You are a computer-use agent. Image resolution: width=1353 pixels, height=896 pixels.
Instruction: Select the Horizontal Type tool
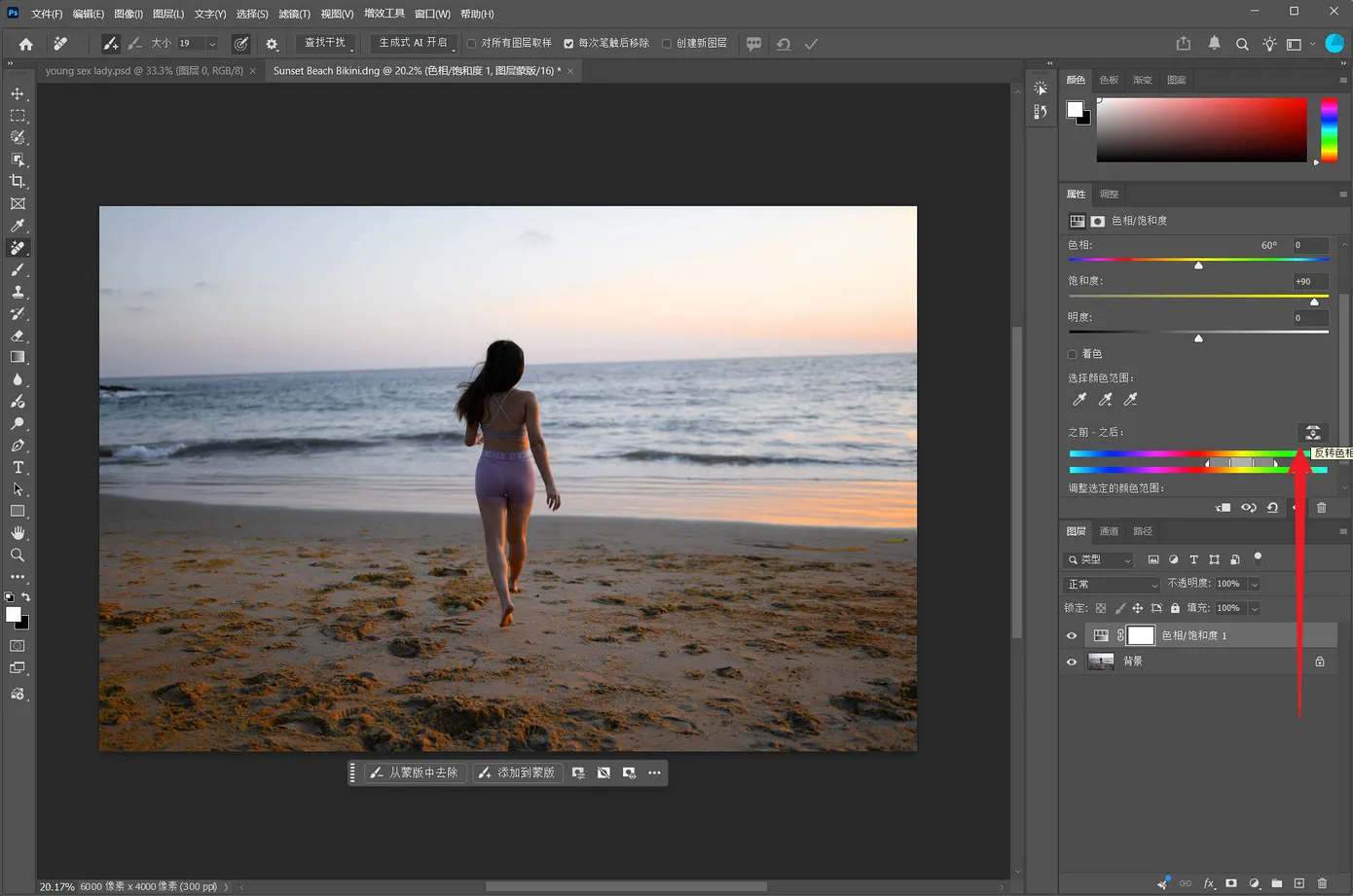tap(18, 467)
